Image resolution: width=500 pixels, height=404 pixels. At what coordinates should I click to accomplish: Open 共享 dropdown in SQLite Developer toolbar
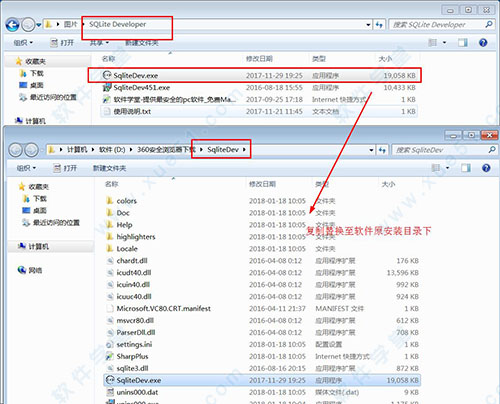coord(99,43)
